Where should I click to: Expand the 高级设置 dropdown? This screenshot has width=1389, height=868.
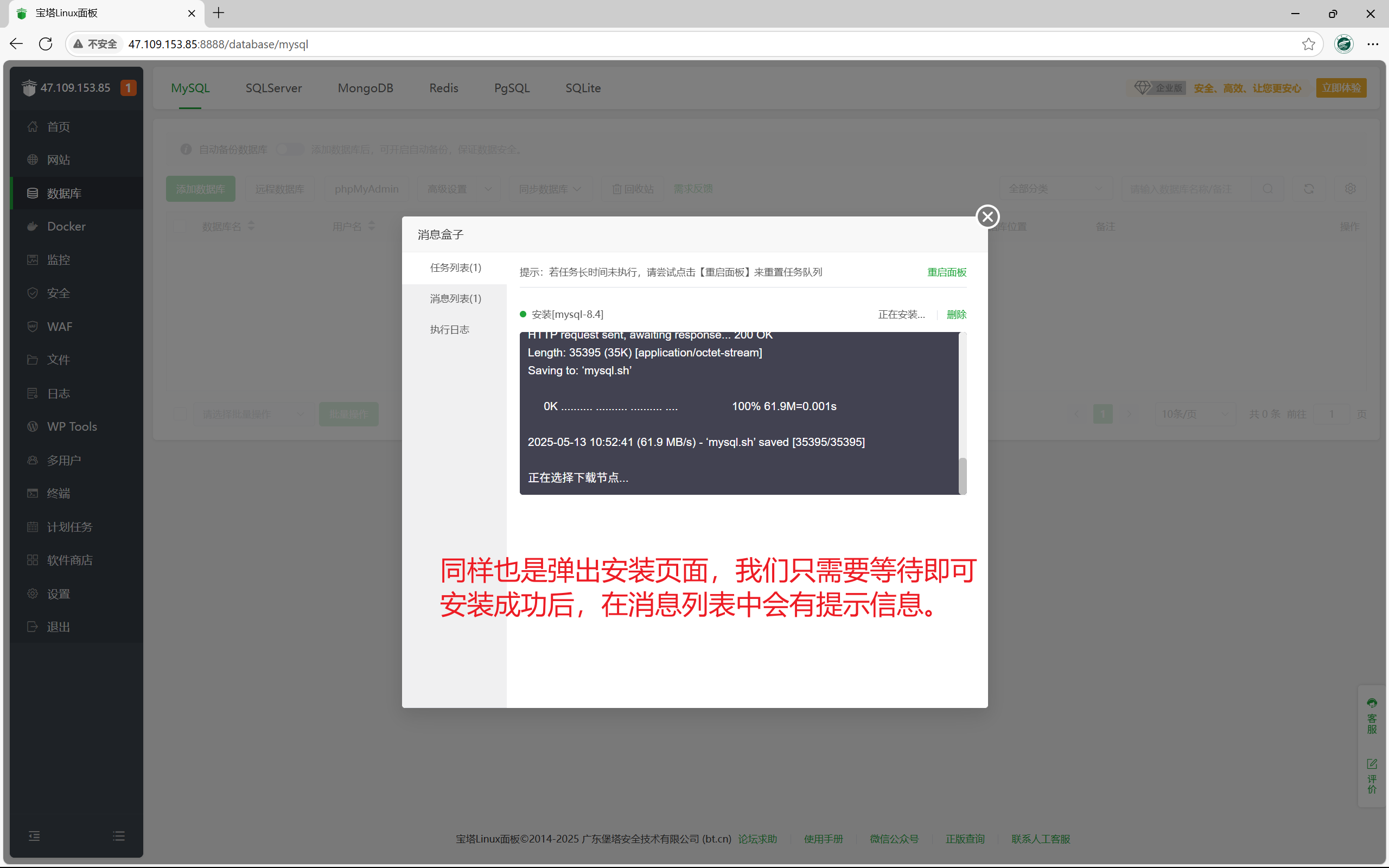coord(458,189)
